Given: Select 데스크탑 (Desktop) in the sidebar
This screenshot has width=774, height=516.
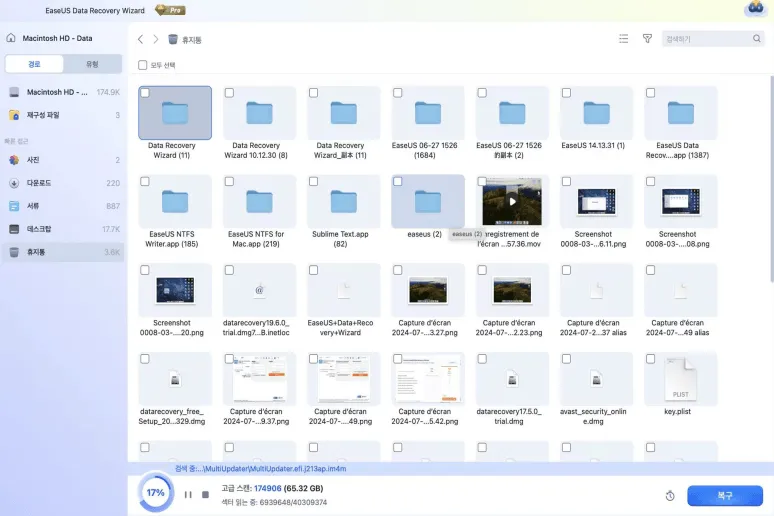Looking at the screenshot, I should coord(38,229).
